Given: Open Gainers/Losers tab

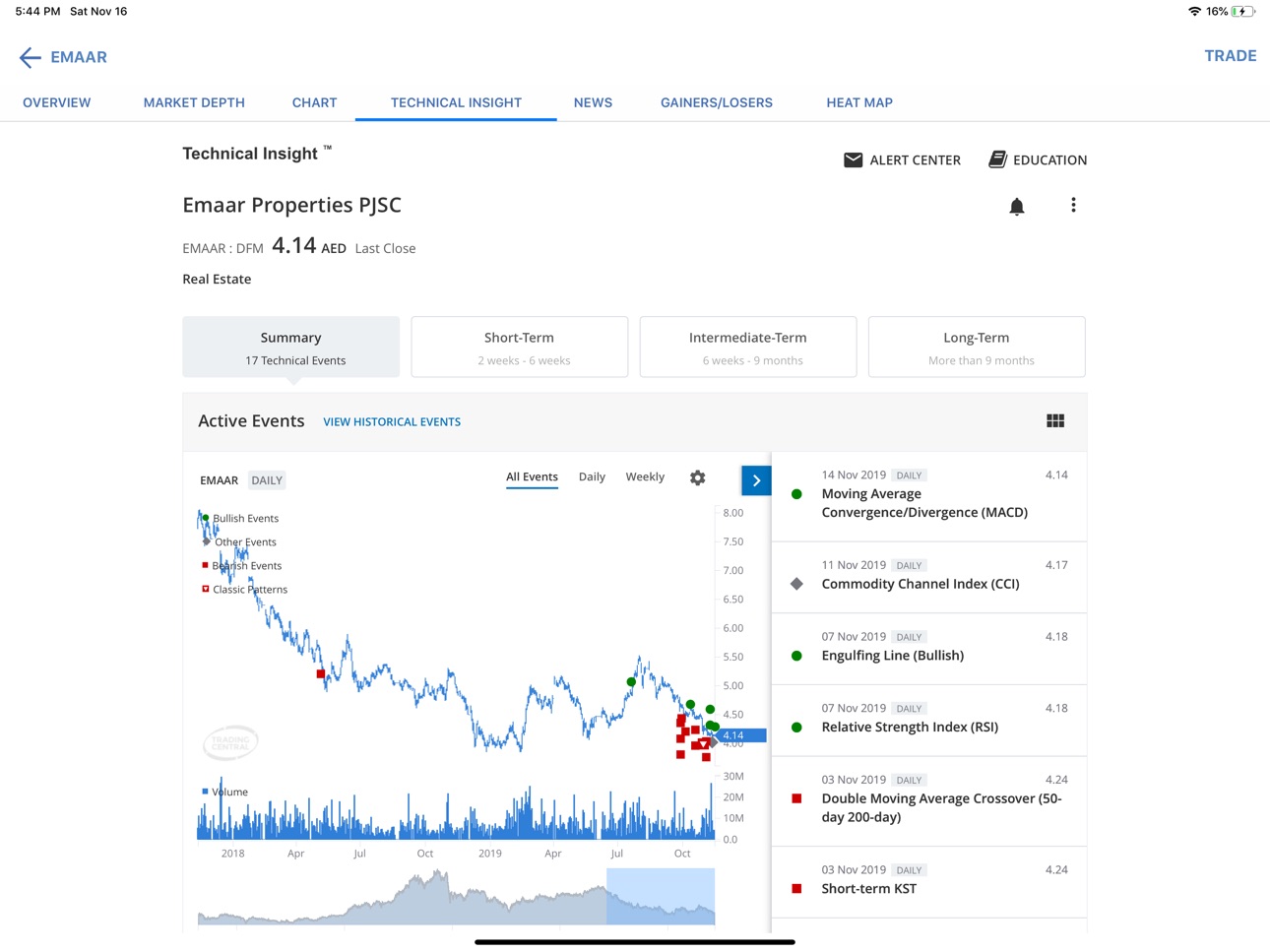Looking at the screenshot, I should coord(717,102).
